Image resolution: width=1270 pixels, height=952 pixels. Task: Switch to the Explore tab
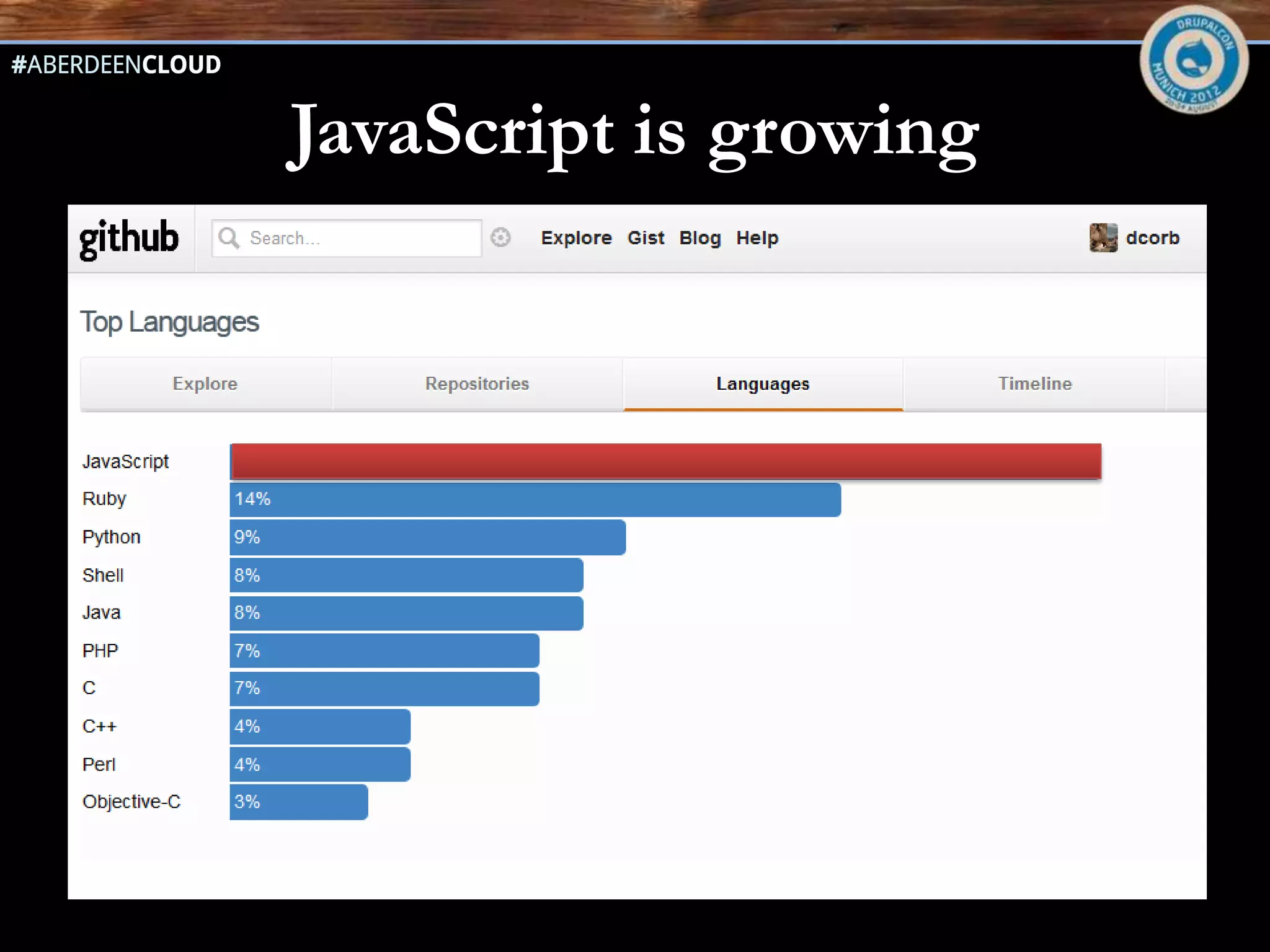(x=205, y=384)
